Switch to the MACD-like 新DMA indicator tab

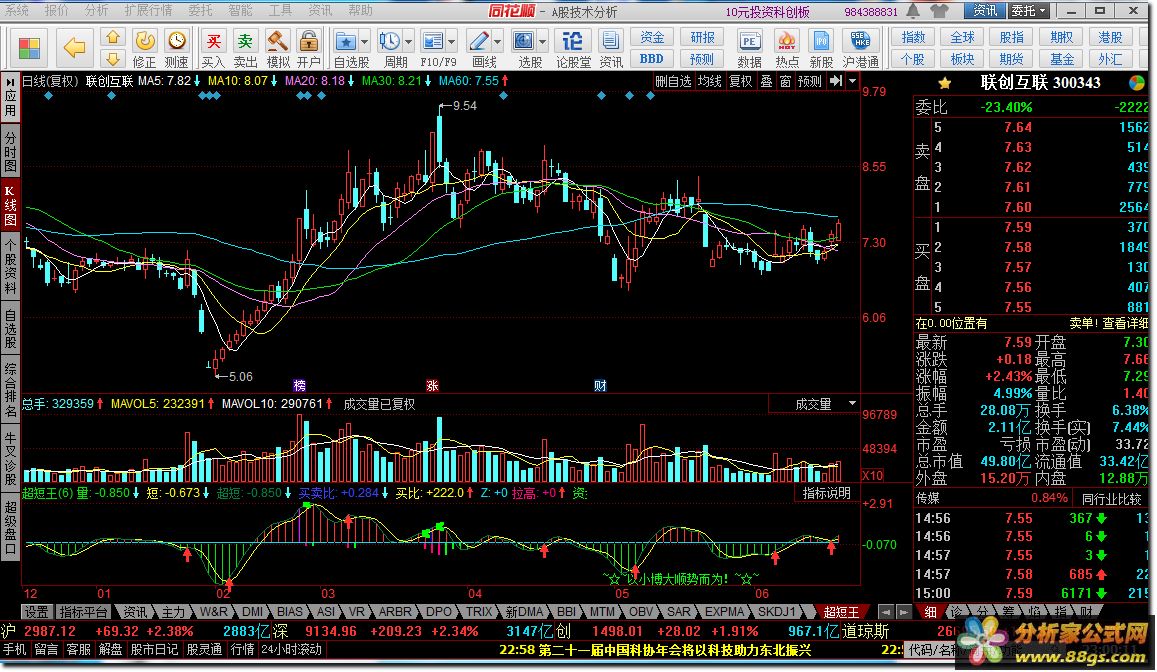(524, 612)
